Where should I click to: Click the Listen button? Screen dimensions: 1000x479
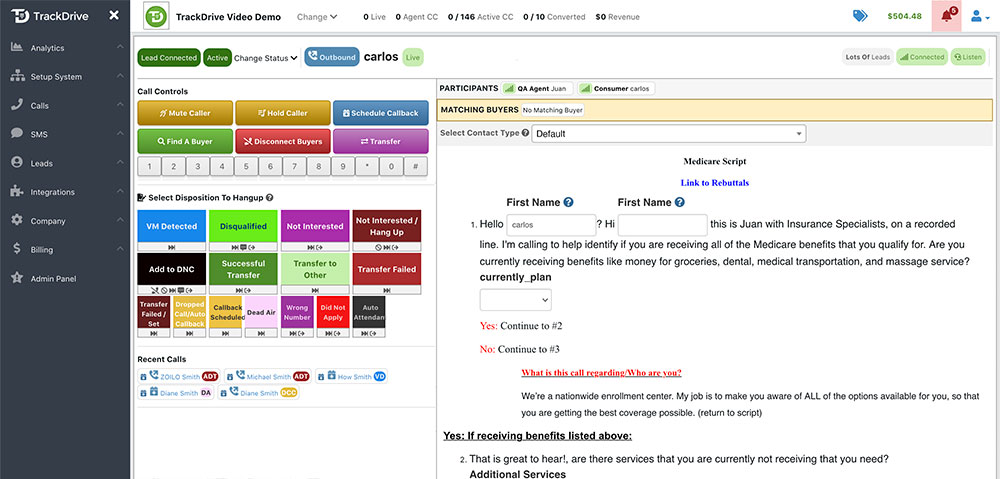pyautogui.click(x=967, y=57)
